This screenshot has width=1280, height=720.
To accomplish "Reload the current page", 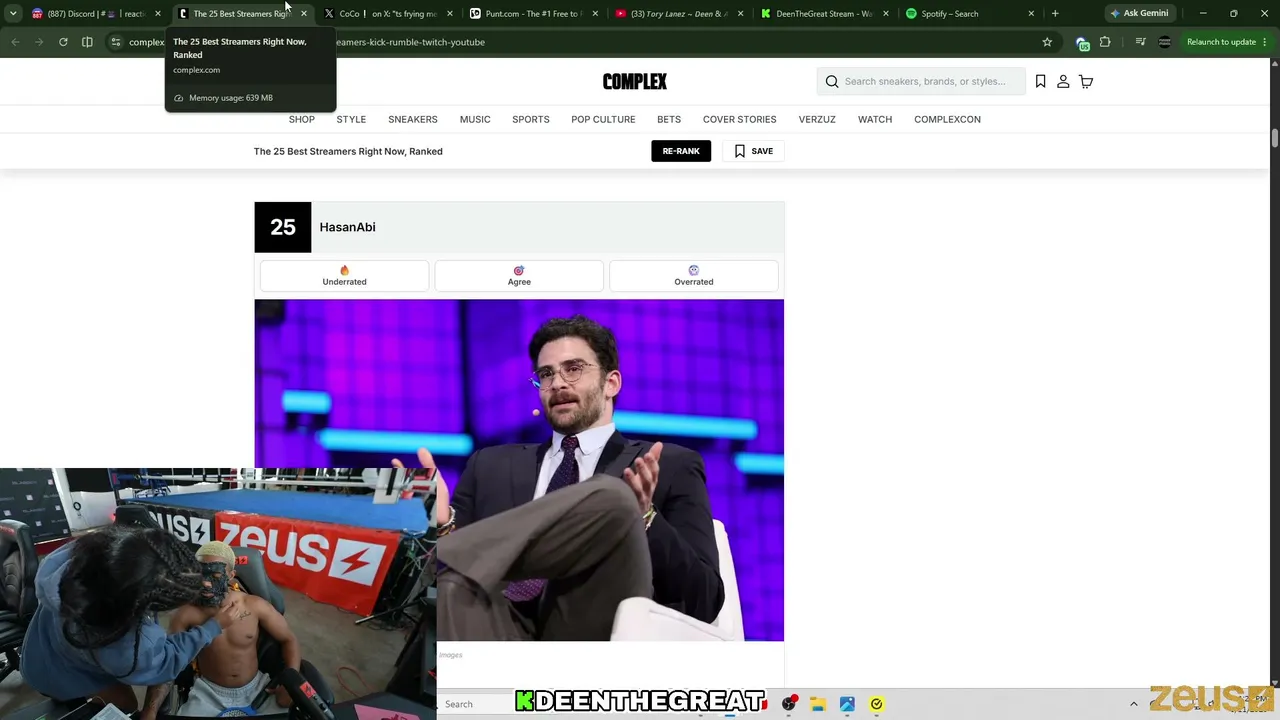I will tap(63, 42).
